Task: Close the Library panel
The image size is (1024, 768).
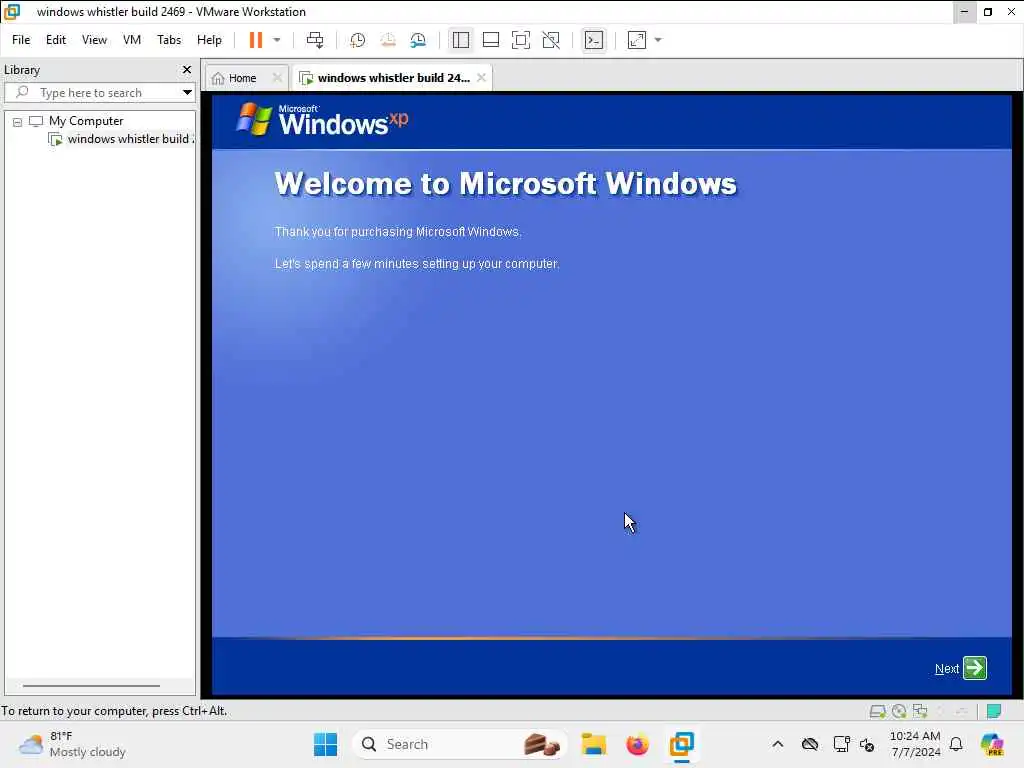Action: click(x=187, y=69)
